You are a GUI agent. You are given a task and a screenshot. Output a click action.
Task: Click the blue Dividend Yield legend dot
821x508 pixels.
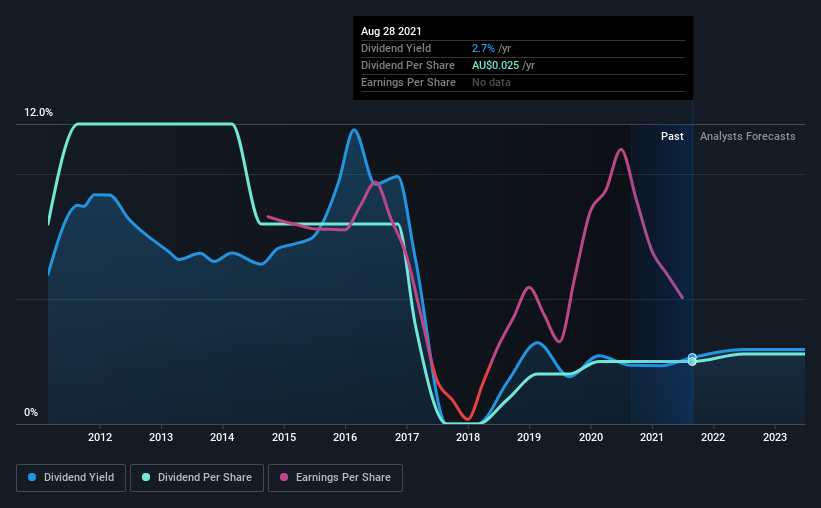[x=32, y=477]
